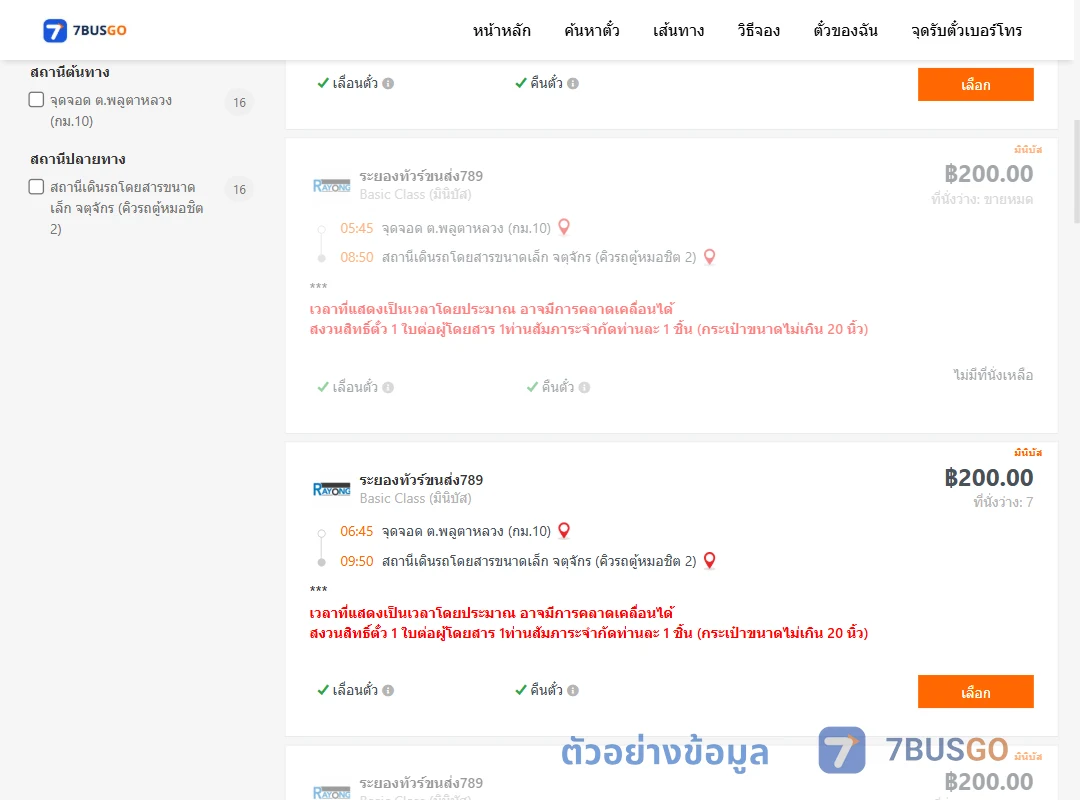Click มินิบัส tag on 06:45 card
Screen dimensions: 1080x800
[1028, 453]
